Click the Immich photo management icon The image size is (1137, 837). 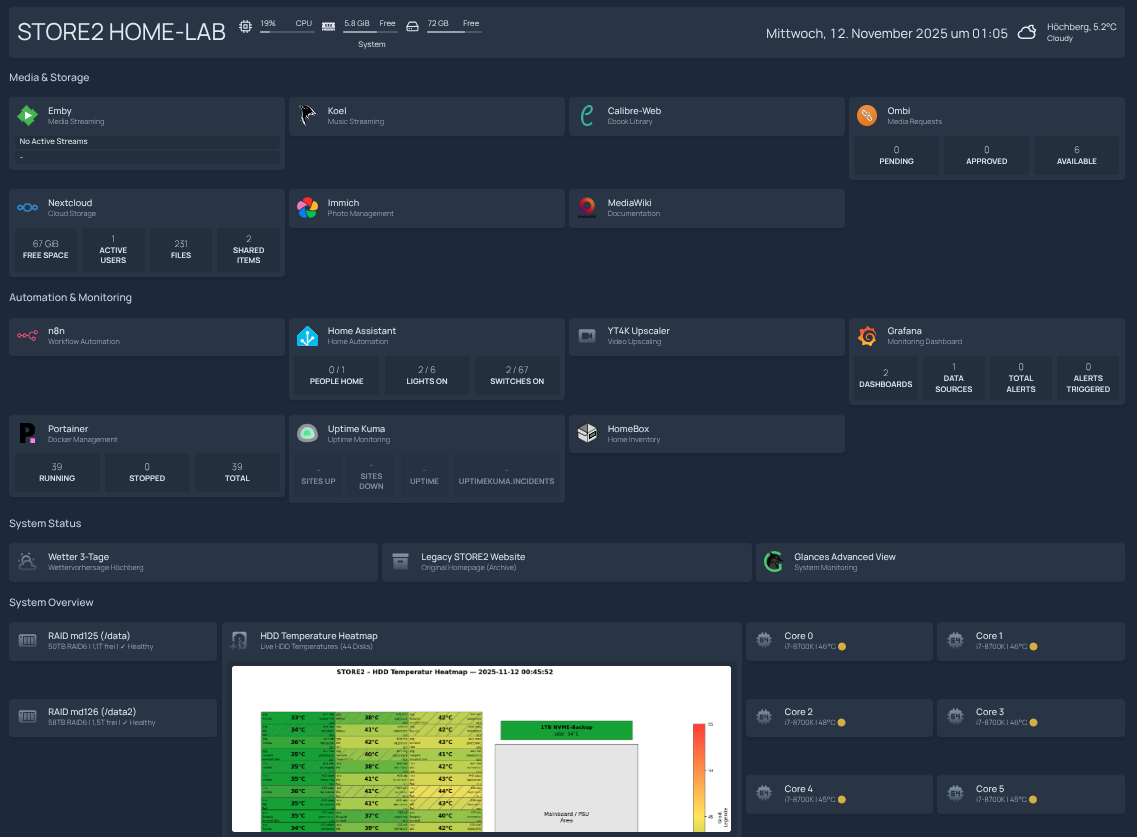306,207
